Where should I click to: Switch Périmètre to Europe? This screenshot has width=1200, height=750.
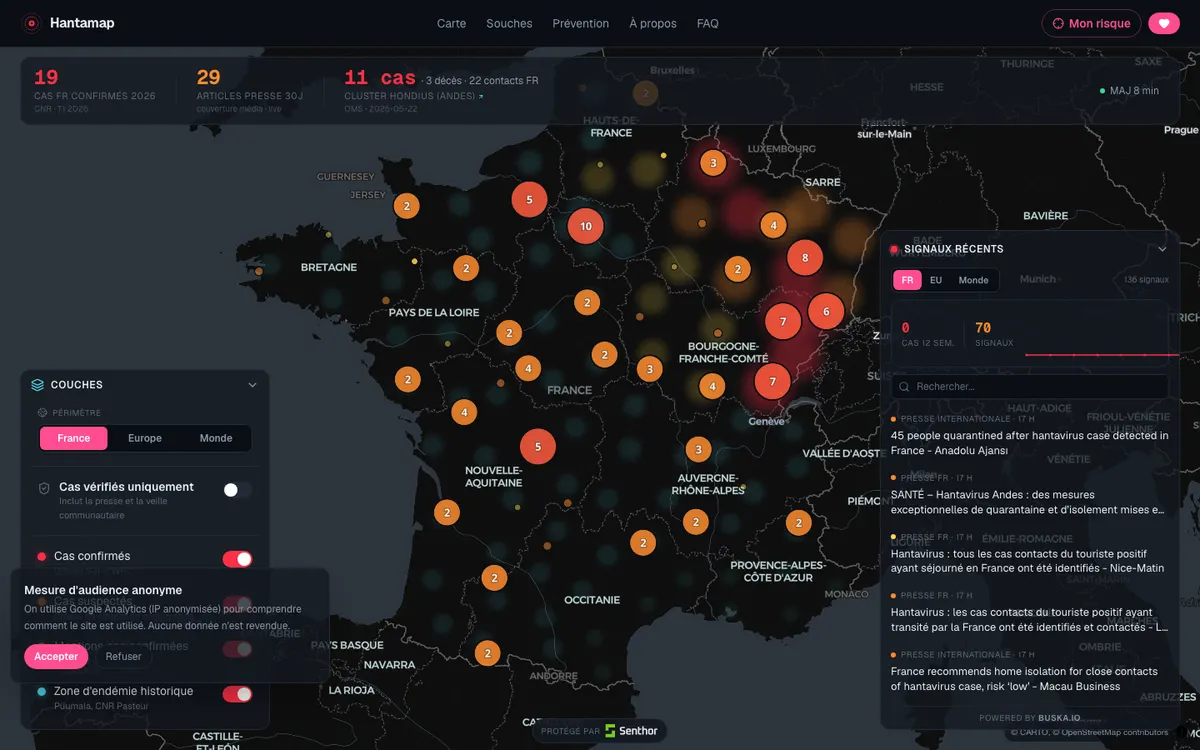point(145,438)
